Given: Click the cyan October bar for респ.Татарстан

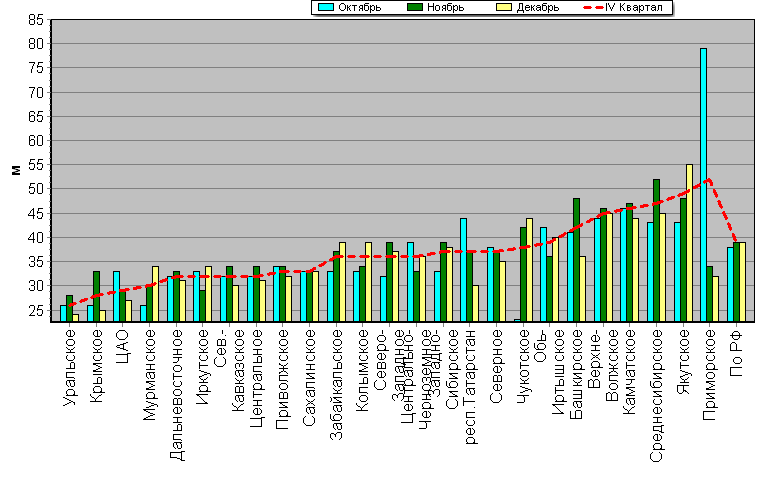Looking at the screenshot, I should (463, 270).
